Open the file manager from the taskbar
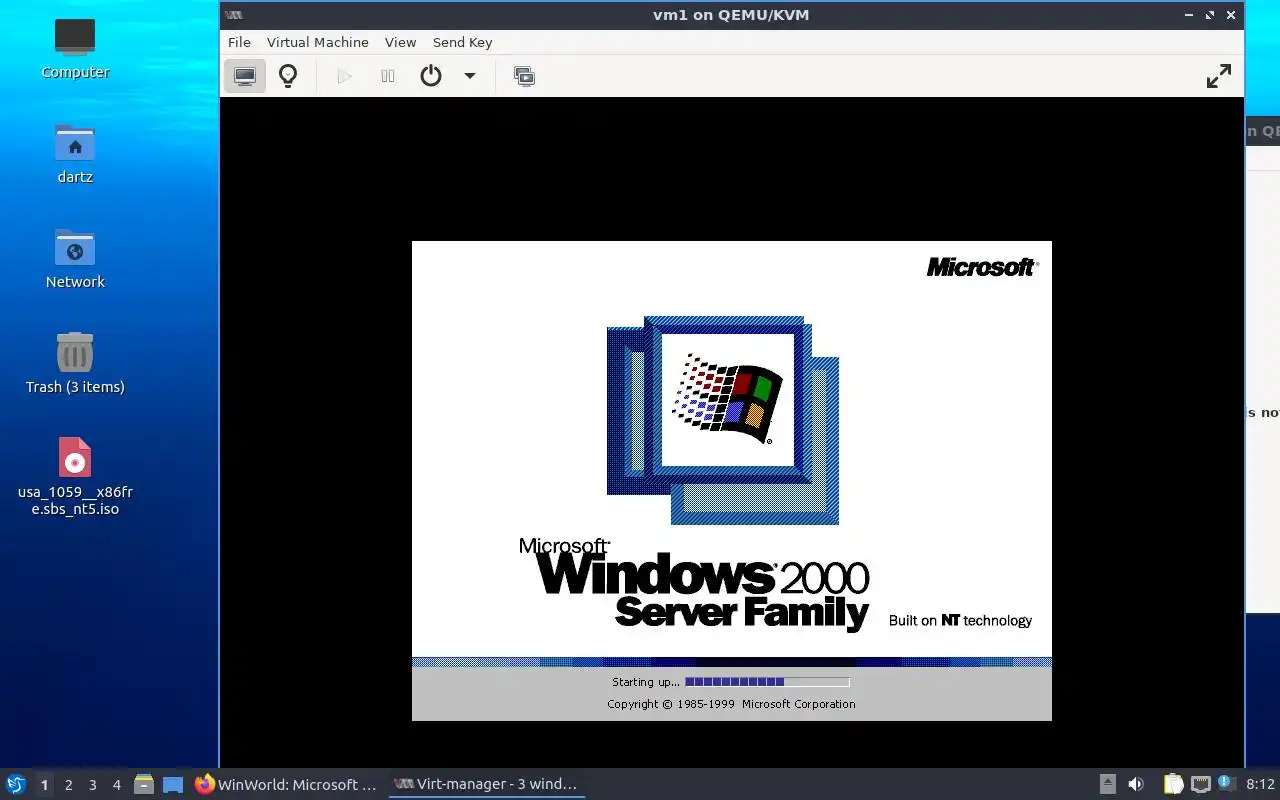This screenshot has width=1280, height=800. click(x=144, y=785)
